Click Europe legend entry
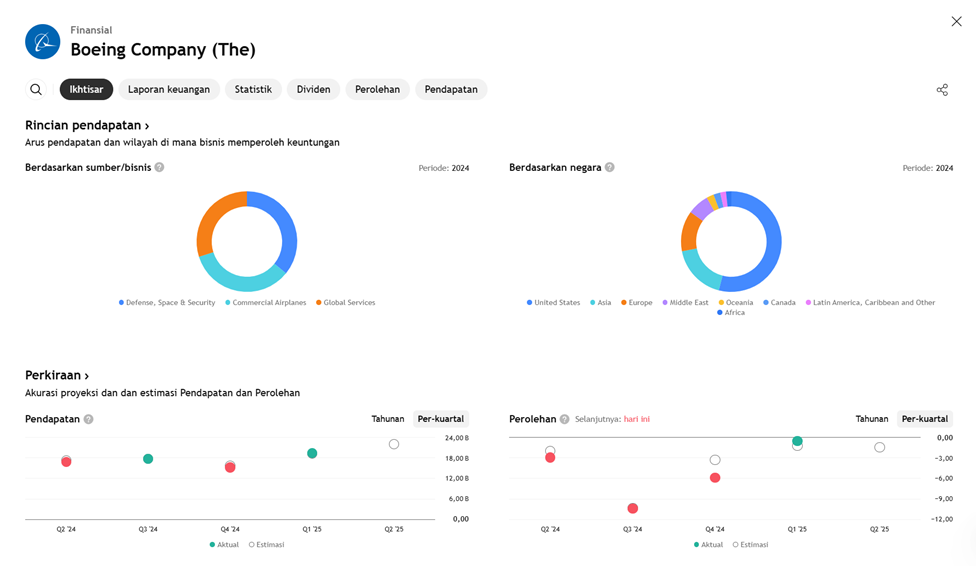This screenshot has width=976, height=566. [x=637, y=303]
